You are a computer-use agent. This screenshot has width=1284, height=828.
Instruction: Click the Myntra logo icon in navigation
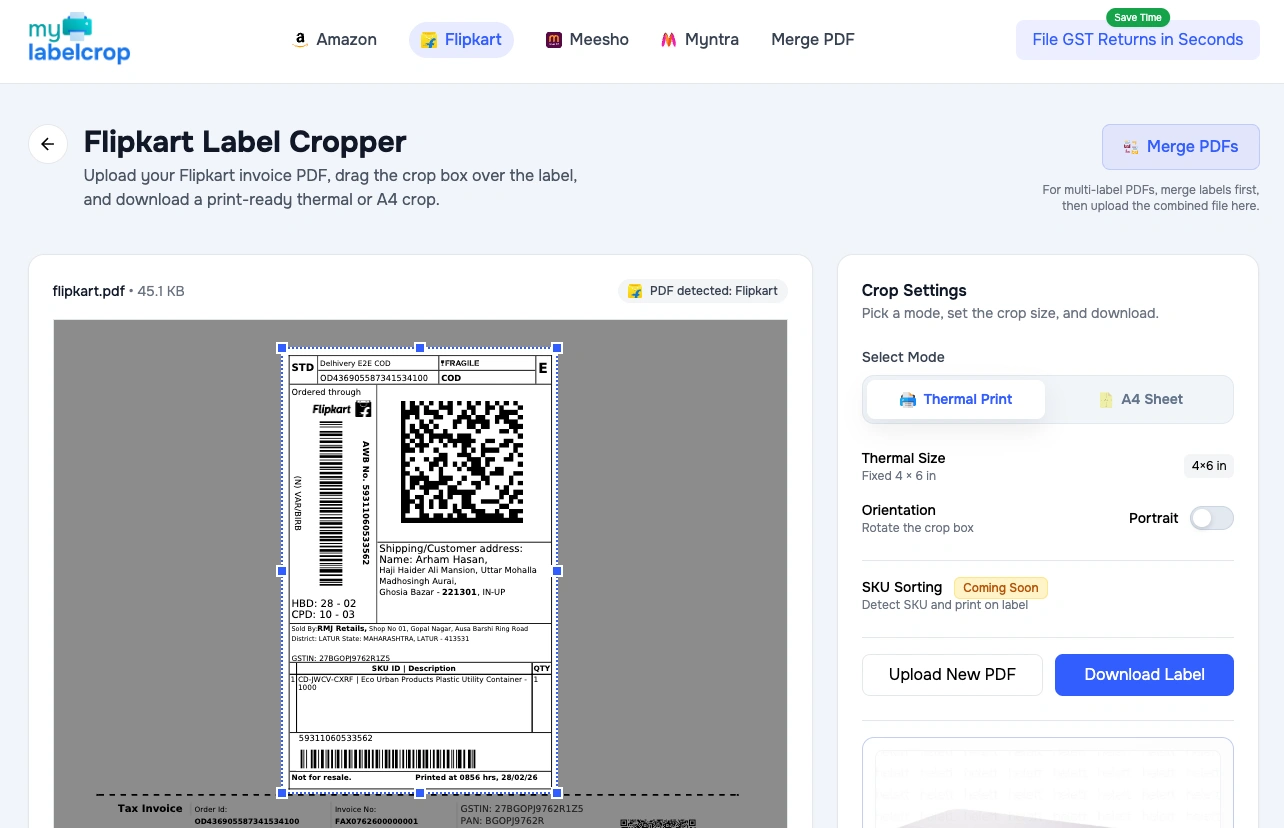coord(669,40)
